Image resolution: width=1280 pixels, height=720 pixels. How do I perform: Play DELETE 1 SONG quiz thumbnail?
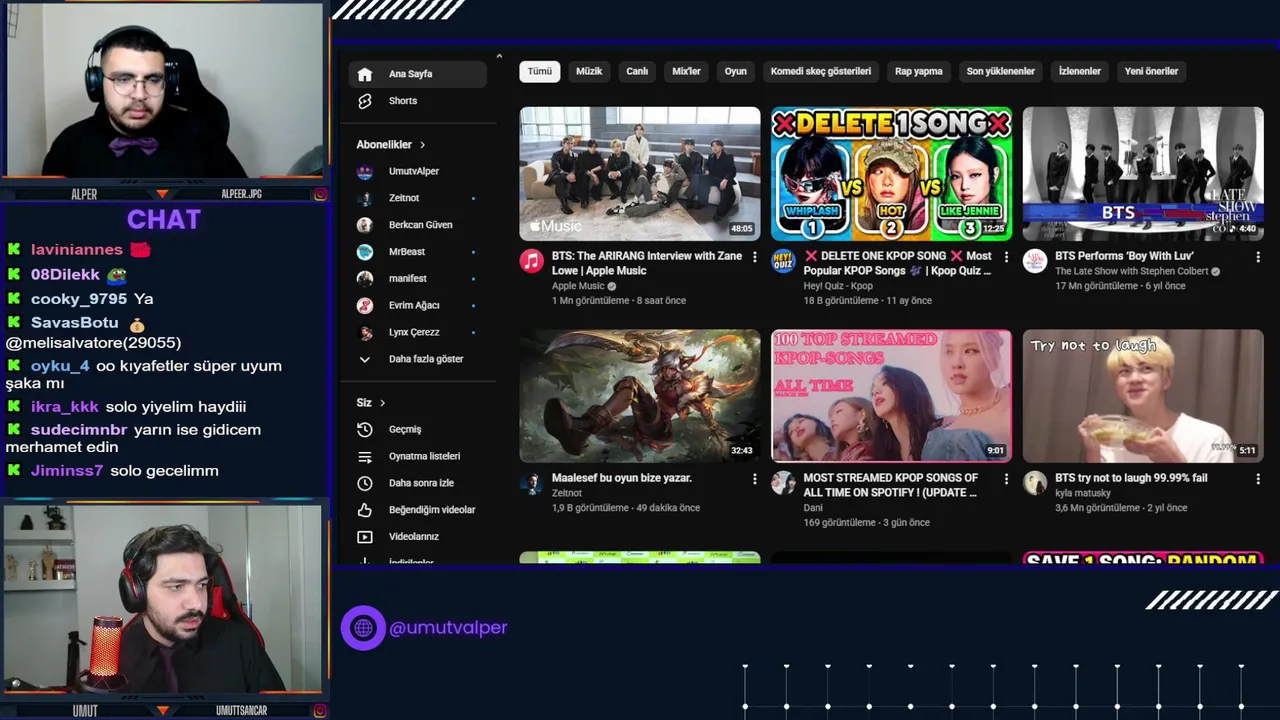(x=891, y=174)
